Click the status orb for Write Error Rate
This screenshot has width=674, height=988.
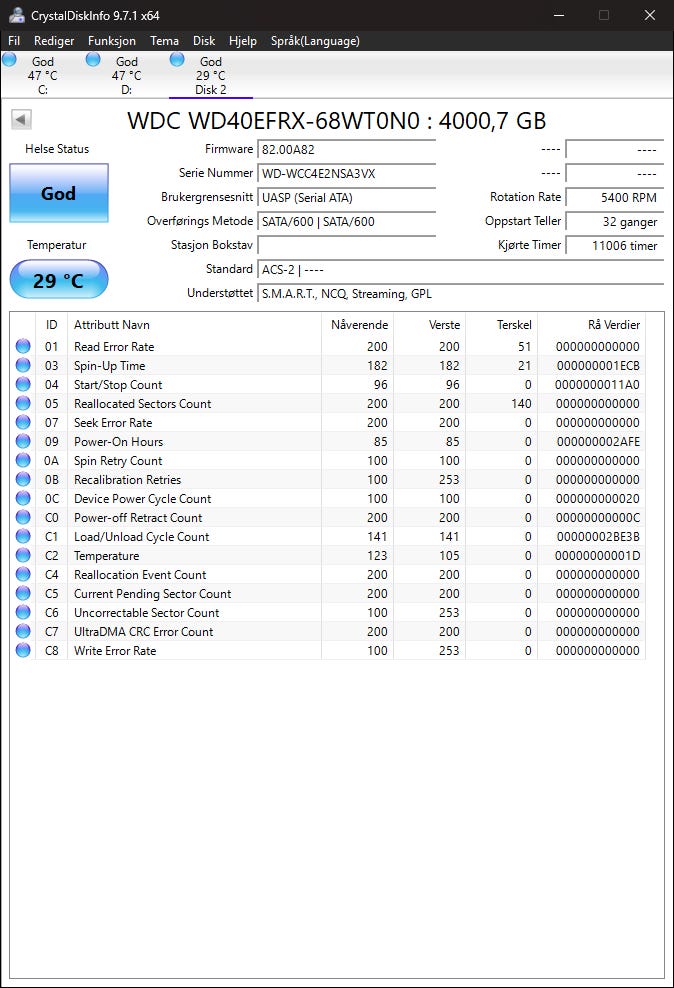pyautogui.click(x=23, y=651)
